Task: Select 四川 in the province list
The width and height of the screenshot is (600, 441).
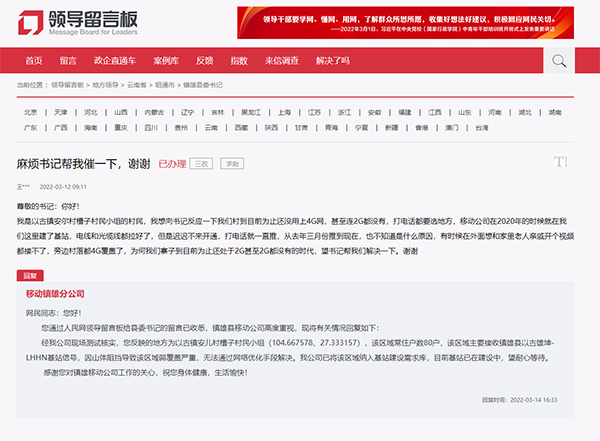Action: (151, 127)
